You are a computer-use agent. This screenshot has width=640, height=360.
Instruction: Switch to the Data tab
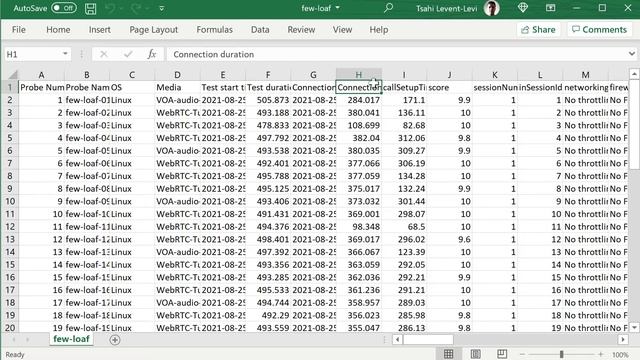(x=260, y=30)
